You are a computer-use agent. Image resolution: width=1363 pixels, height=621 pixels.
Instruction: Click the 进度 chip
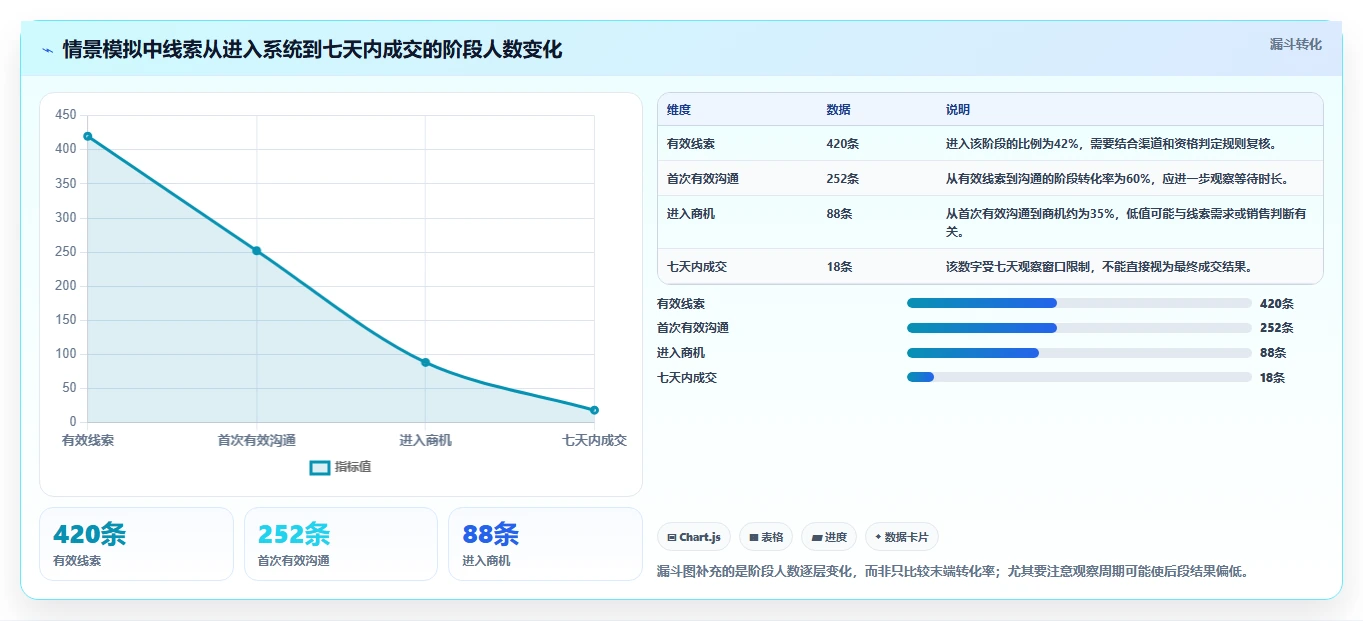pyautogui.click(x=829, y=537)
